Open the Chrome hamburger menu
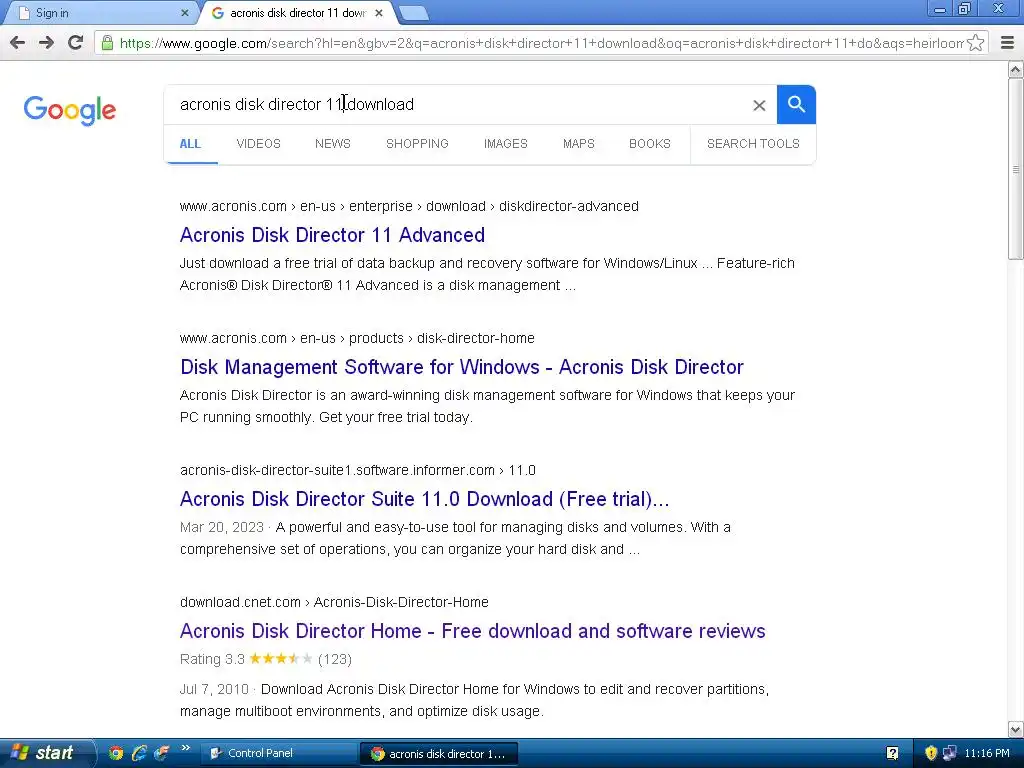1024x768 pixels. 1007,43
